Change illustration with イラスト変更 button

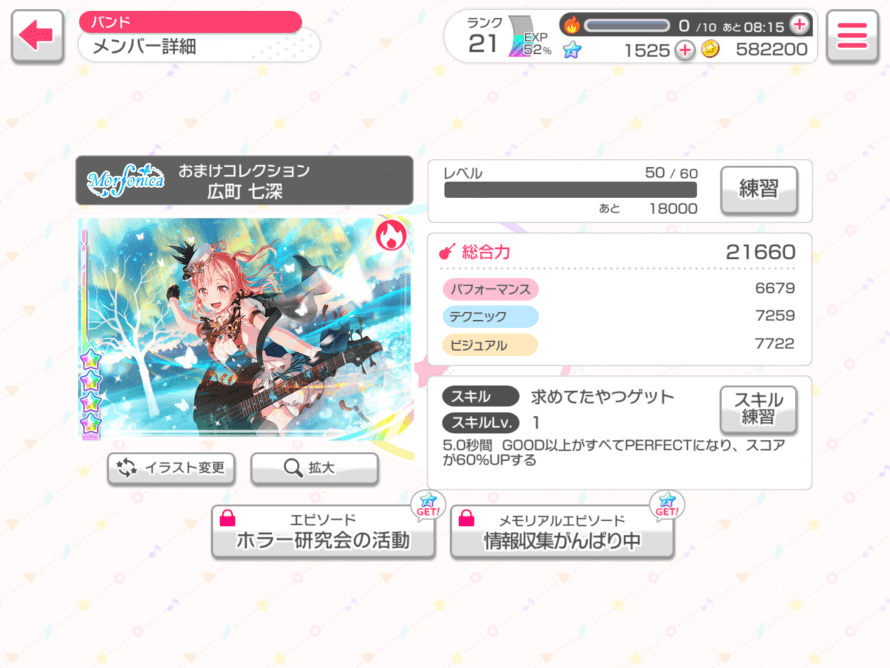pyautogui.click(x=171, y=468)
